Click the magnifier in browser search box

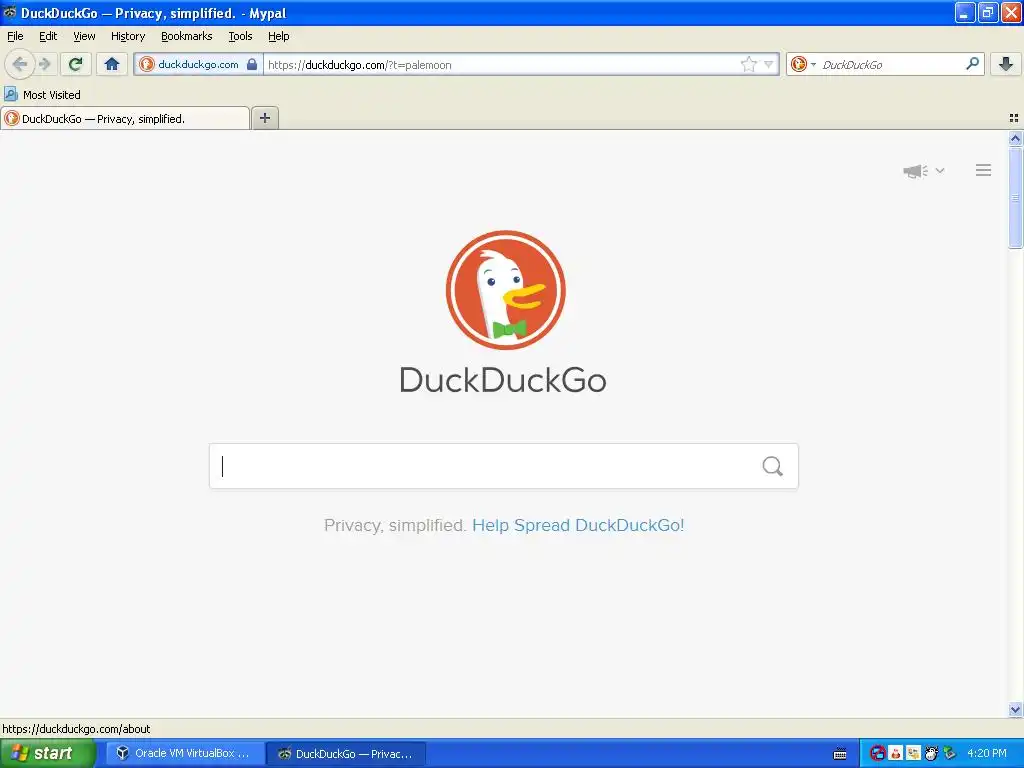[972, 64]
